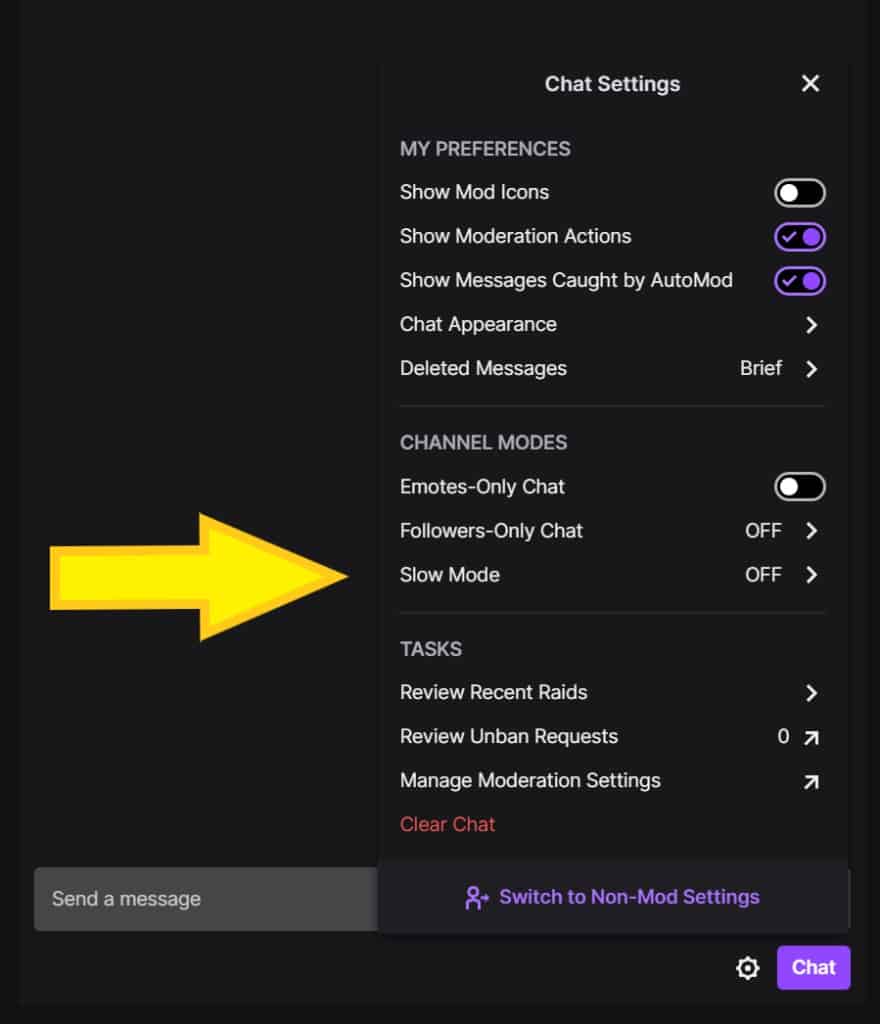Expand Followers-Only Chat settings

pos(812,531)
